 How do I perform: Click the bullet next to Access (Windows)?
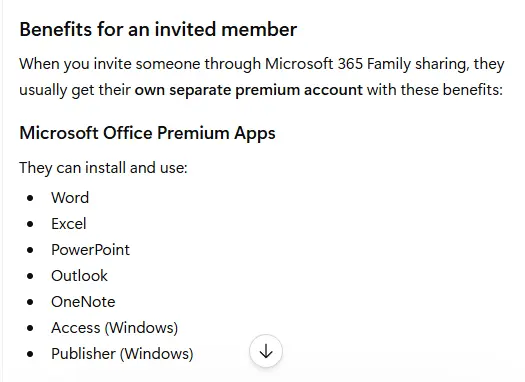(x=30, y=328)
